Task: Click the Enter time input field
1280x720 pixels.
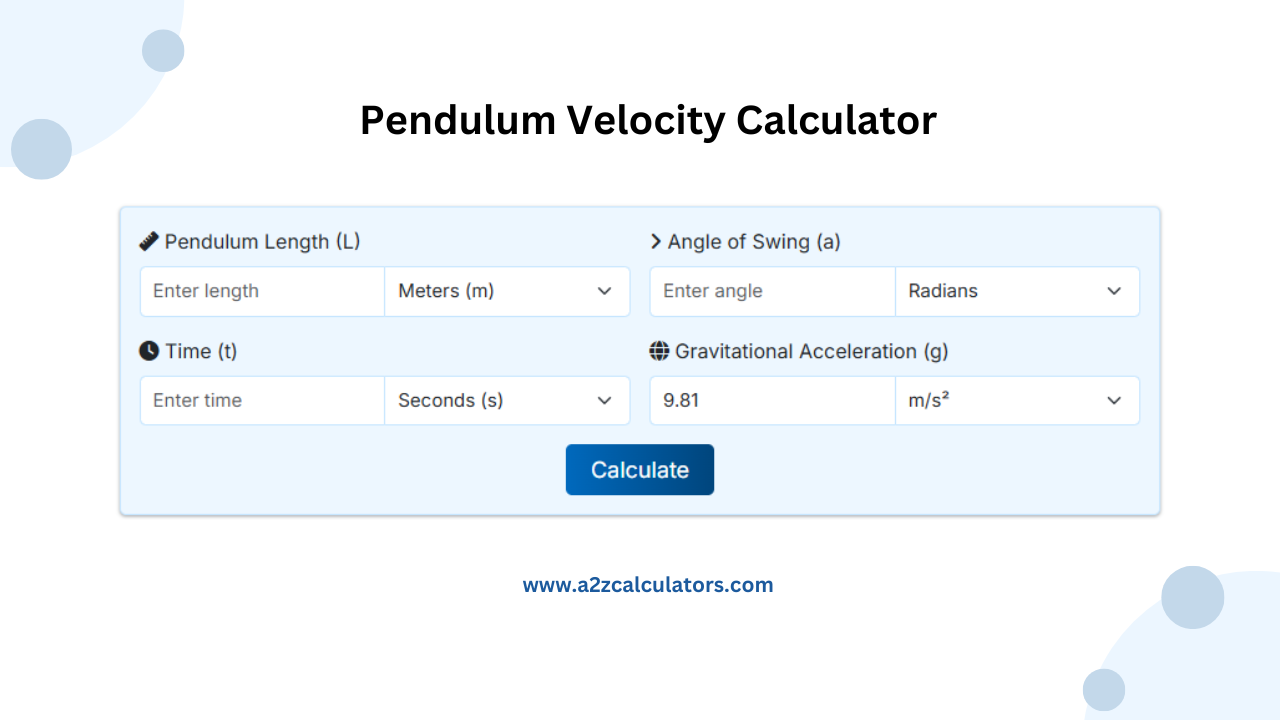Action: (262, 400)
